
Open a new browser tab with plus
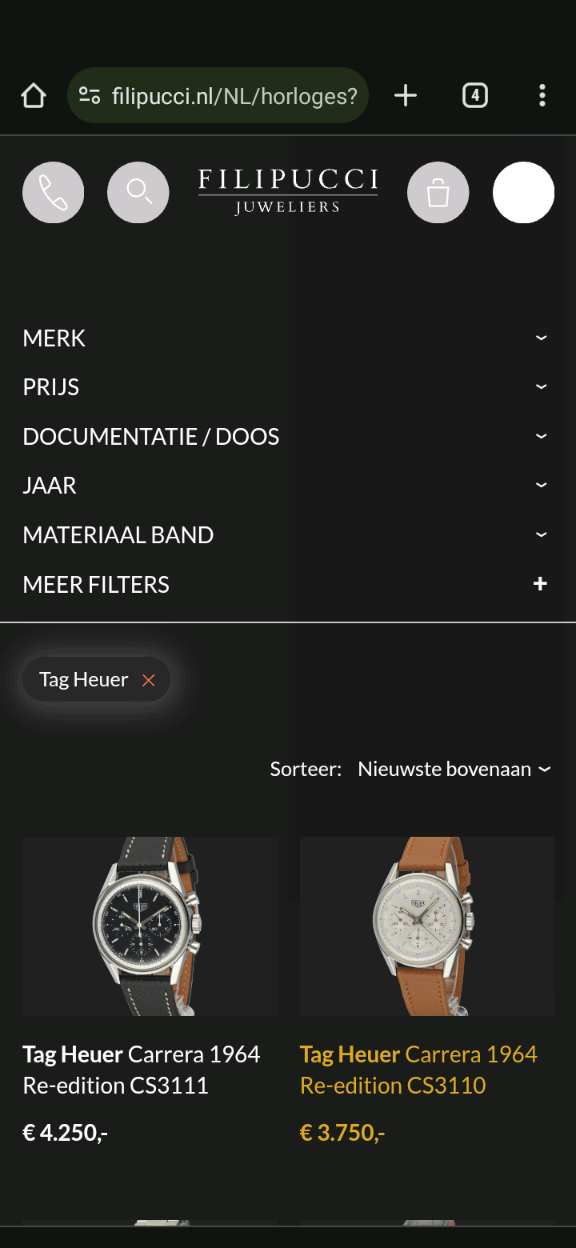405,96
